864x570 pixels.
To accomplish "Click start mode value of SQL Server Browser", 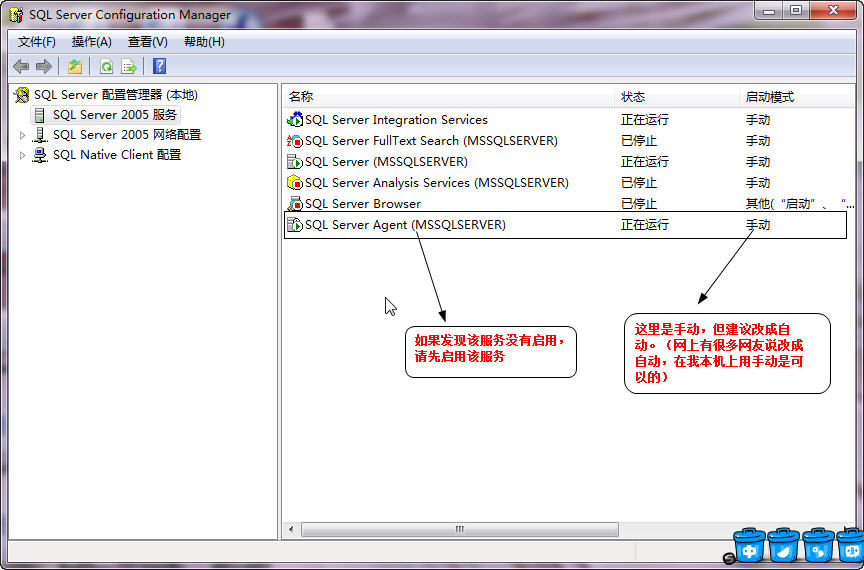I will click(x=799, y=203).
